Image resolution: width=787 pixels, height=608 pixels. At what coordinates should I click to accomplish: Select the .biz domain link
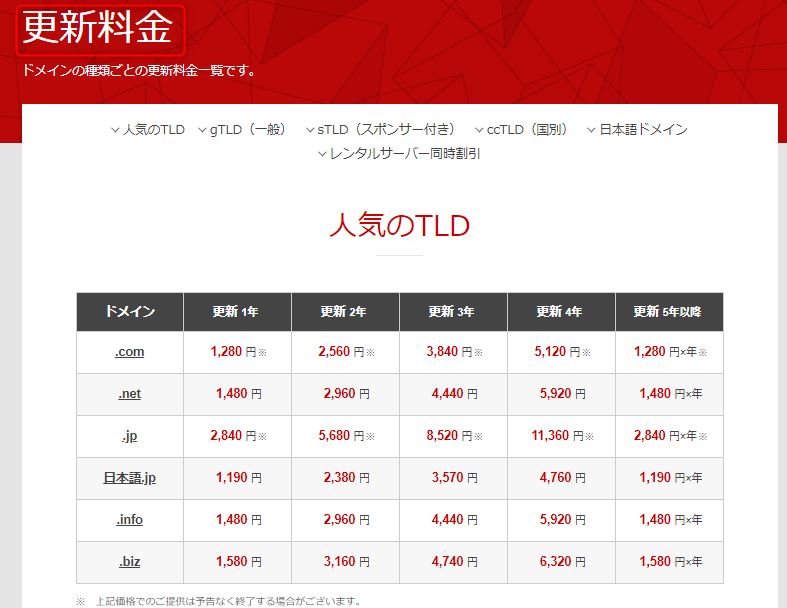coord(130,562)
